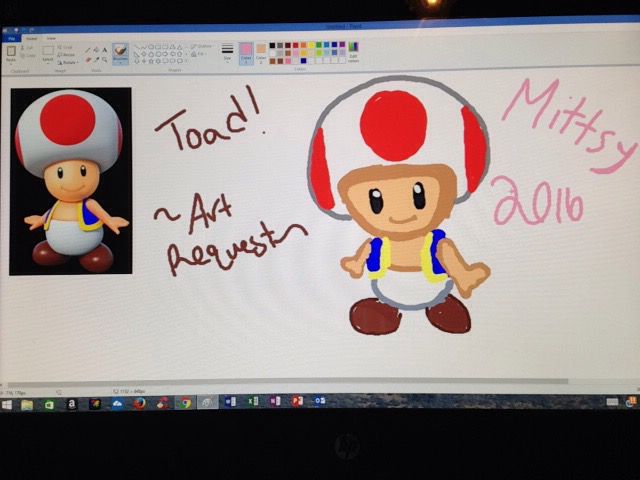This screenshot has width=640, height=480.
Task: Select the Pencil tool
Action: [87, 50]
